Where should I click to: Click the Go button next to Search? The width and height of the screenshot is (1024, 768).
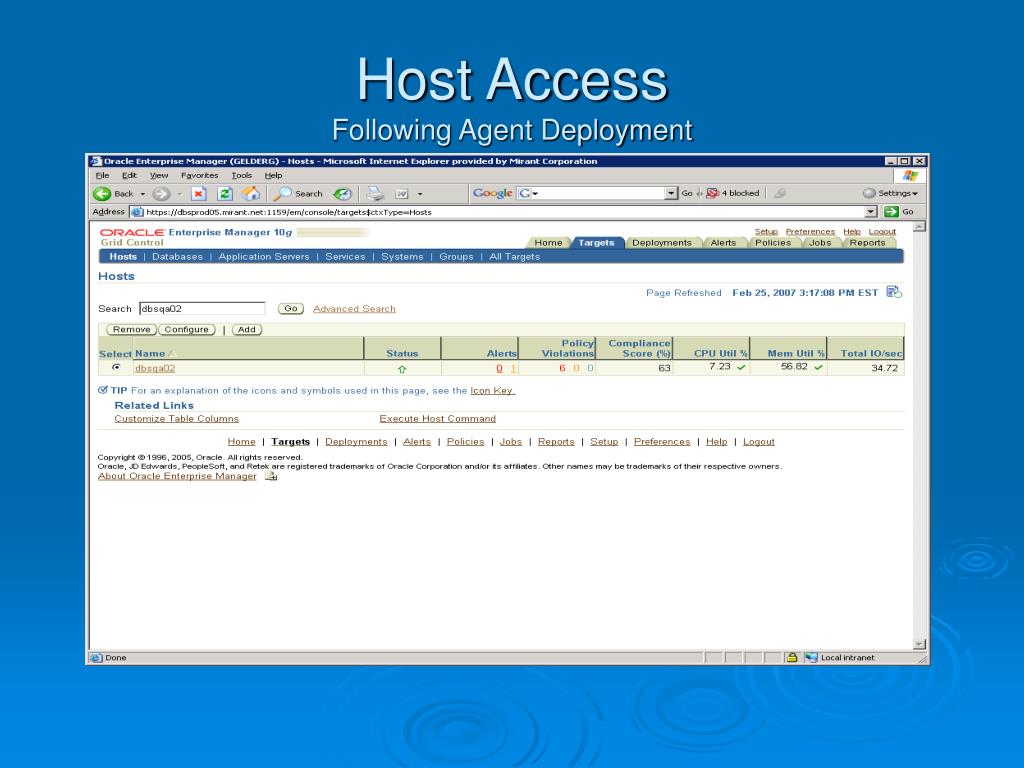[291, 308]
